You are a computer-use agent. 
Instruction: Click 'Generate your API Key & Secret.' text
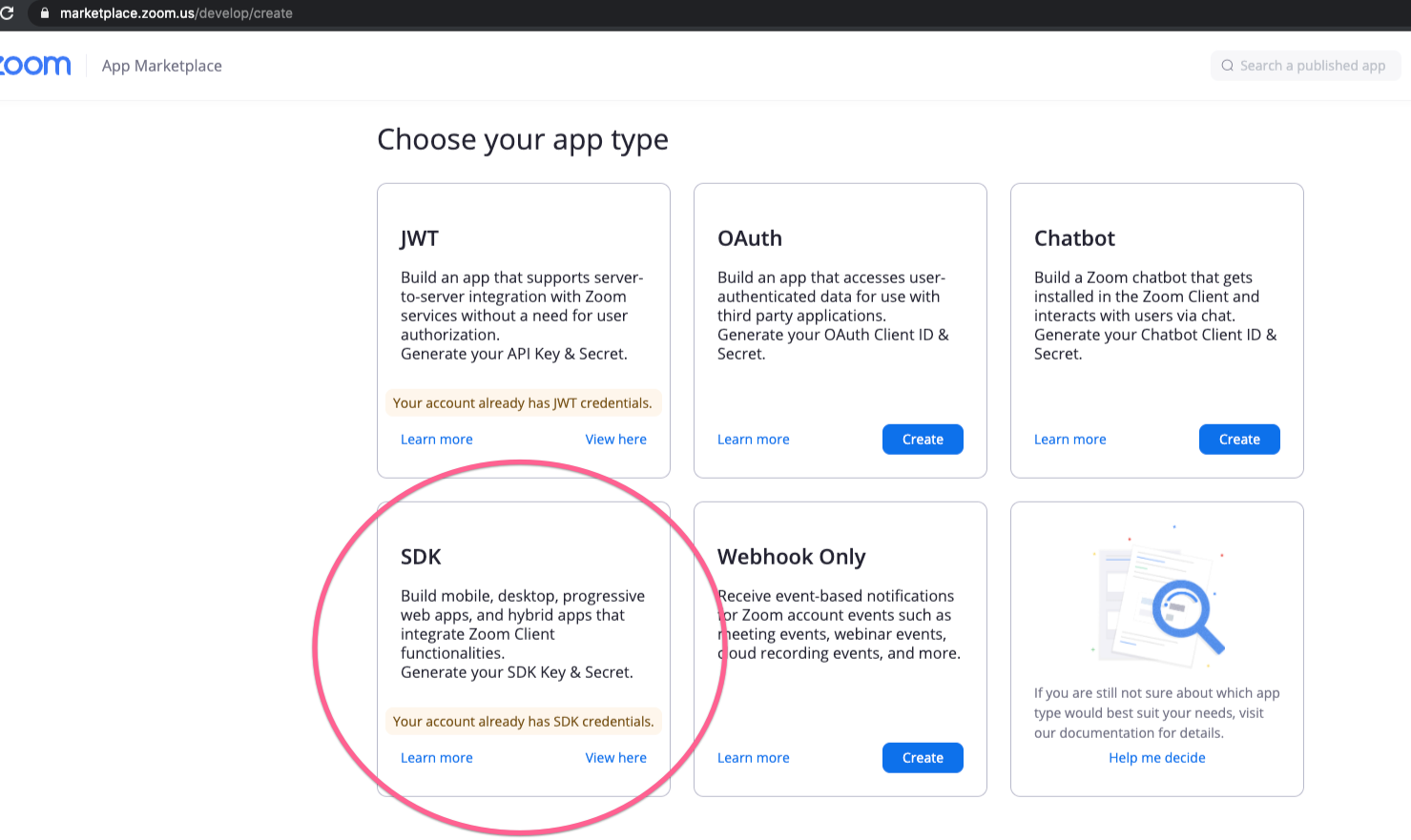[514, 354]
